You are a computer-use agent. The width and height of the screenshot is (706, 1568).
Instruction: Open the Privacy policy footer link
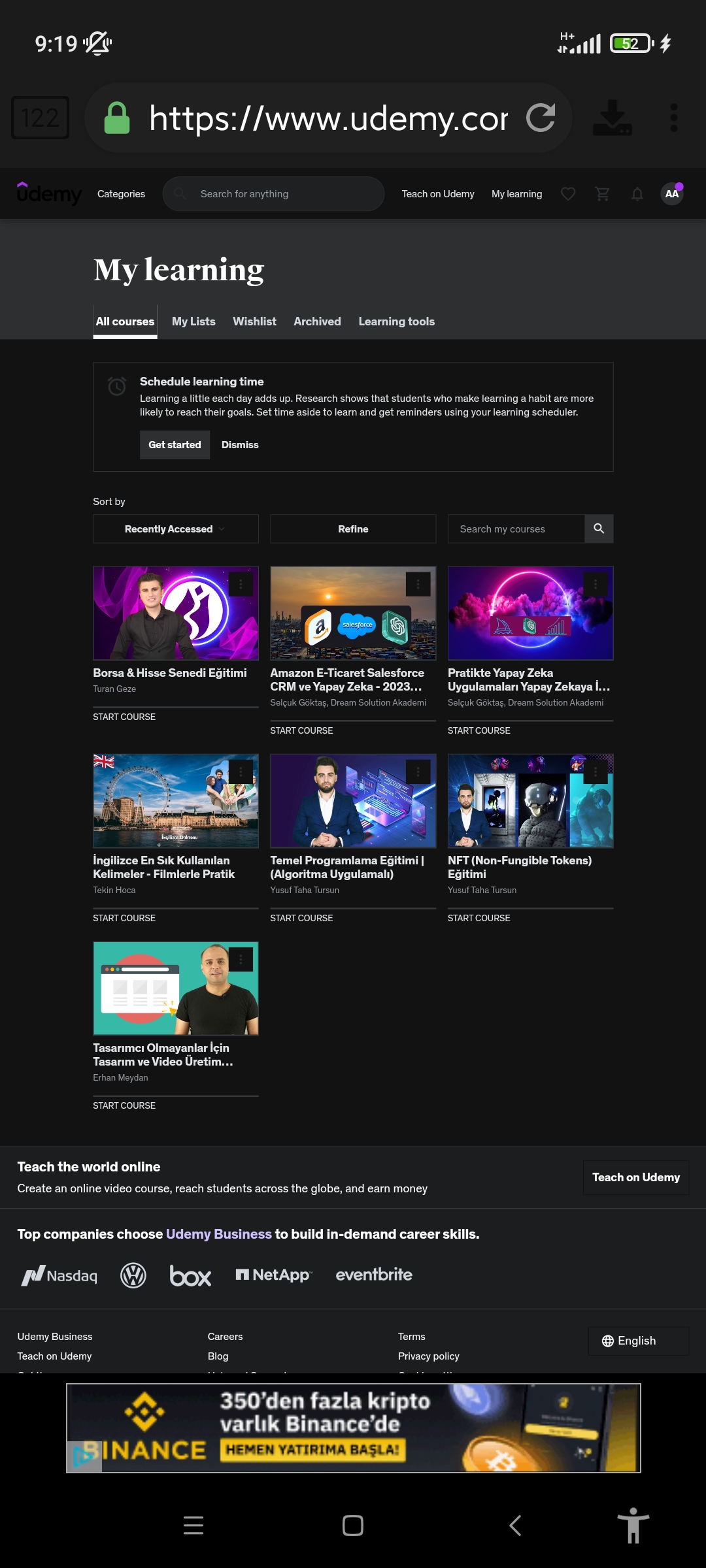tap(428, 1356)
